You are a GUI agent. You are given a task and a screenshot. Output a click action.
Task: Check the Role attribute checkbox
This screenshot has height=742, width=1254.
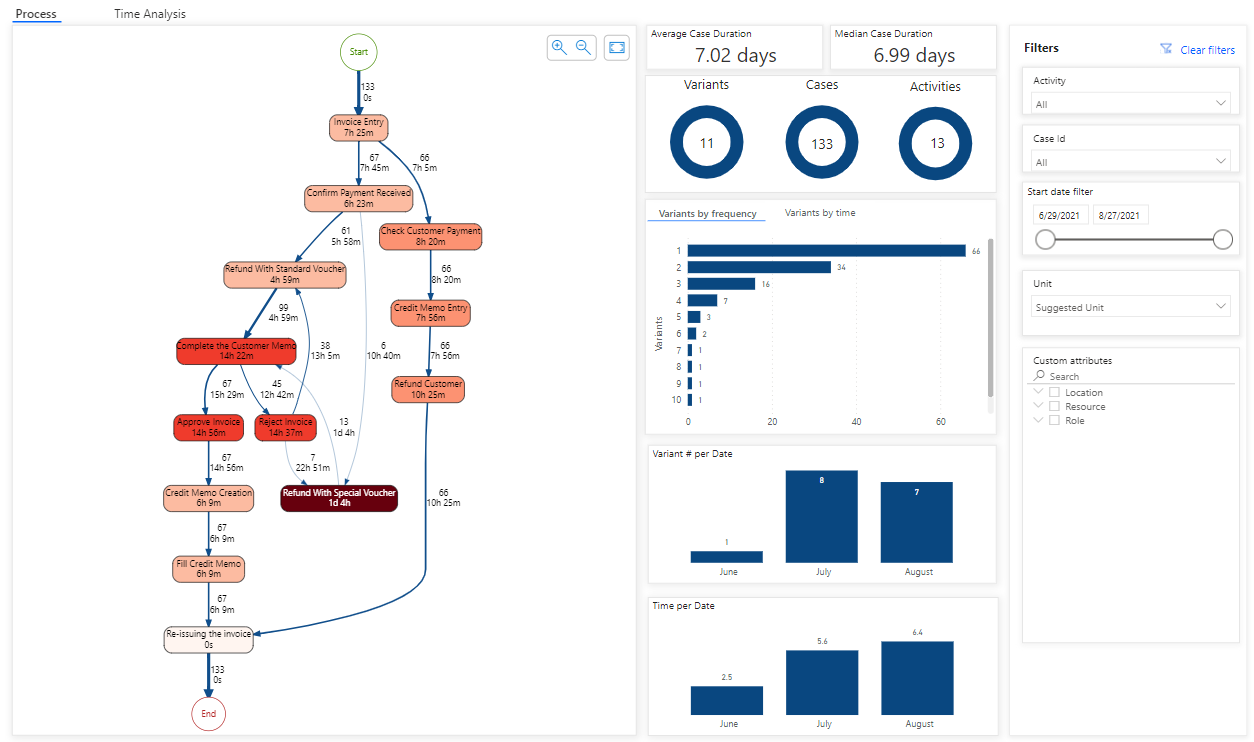click(x=1055, y=420)
